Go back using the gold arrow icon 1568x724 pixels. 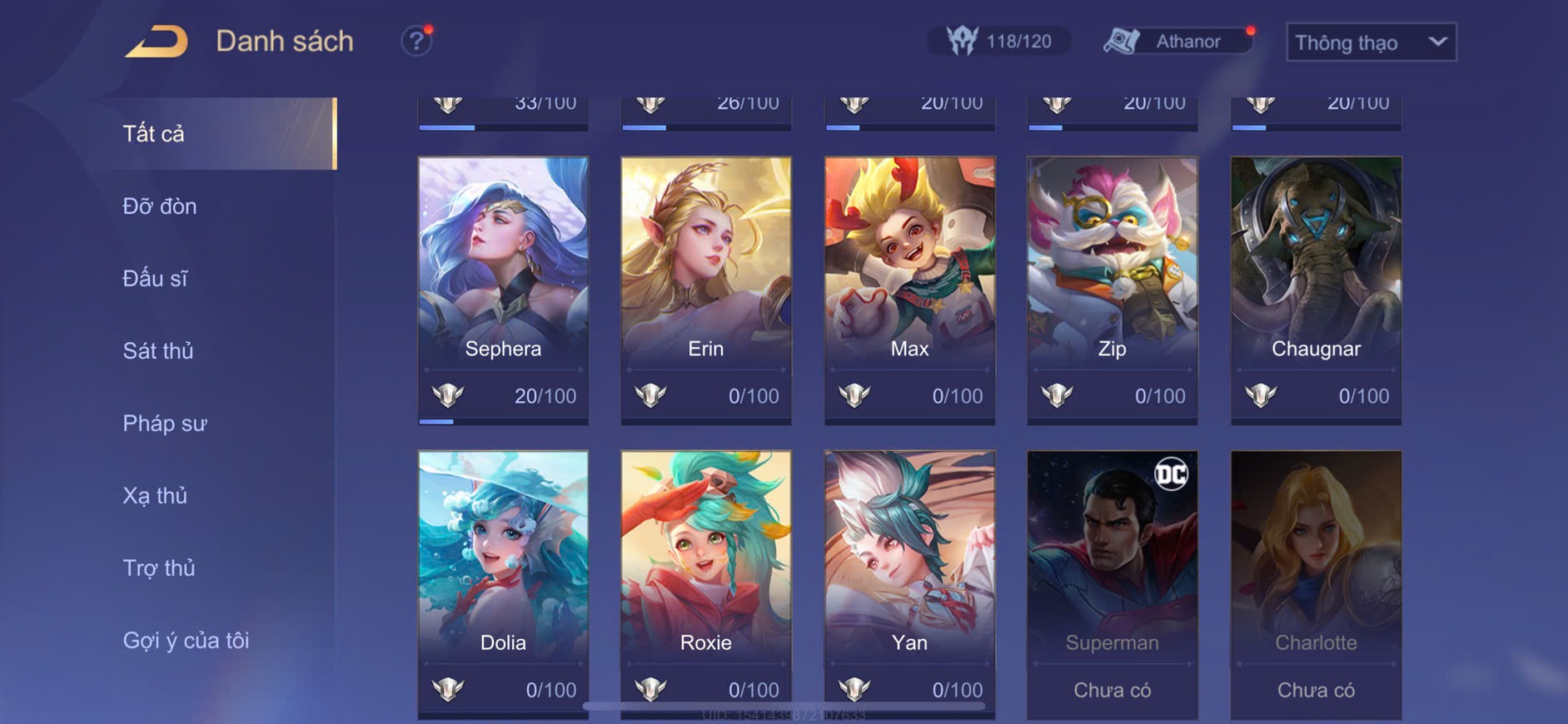click(x=157, y=42)
